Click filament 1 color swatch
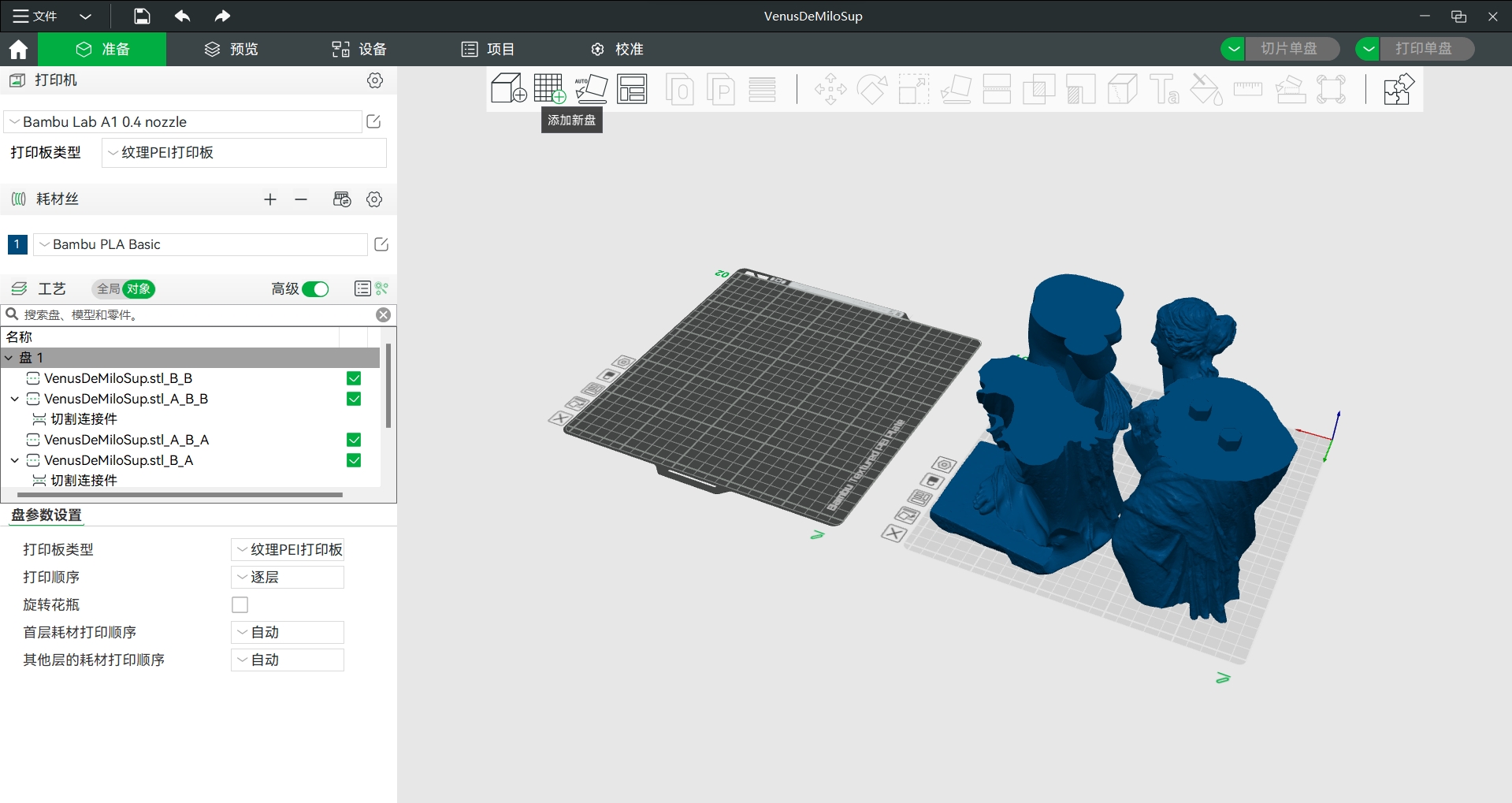This screenshot has width=1512, height=803. point(17,244)
